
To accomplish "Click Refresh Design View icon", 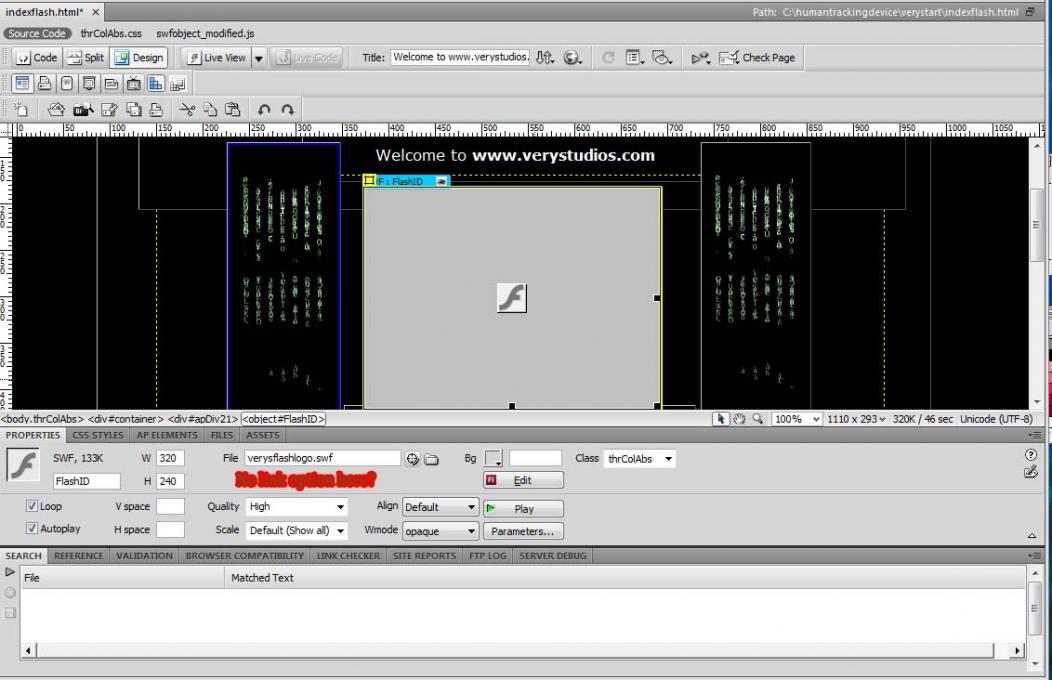I will pyautogui.click(x=608, y=58).
